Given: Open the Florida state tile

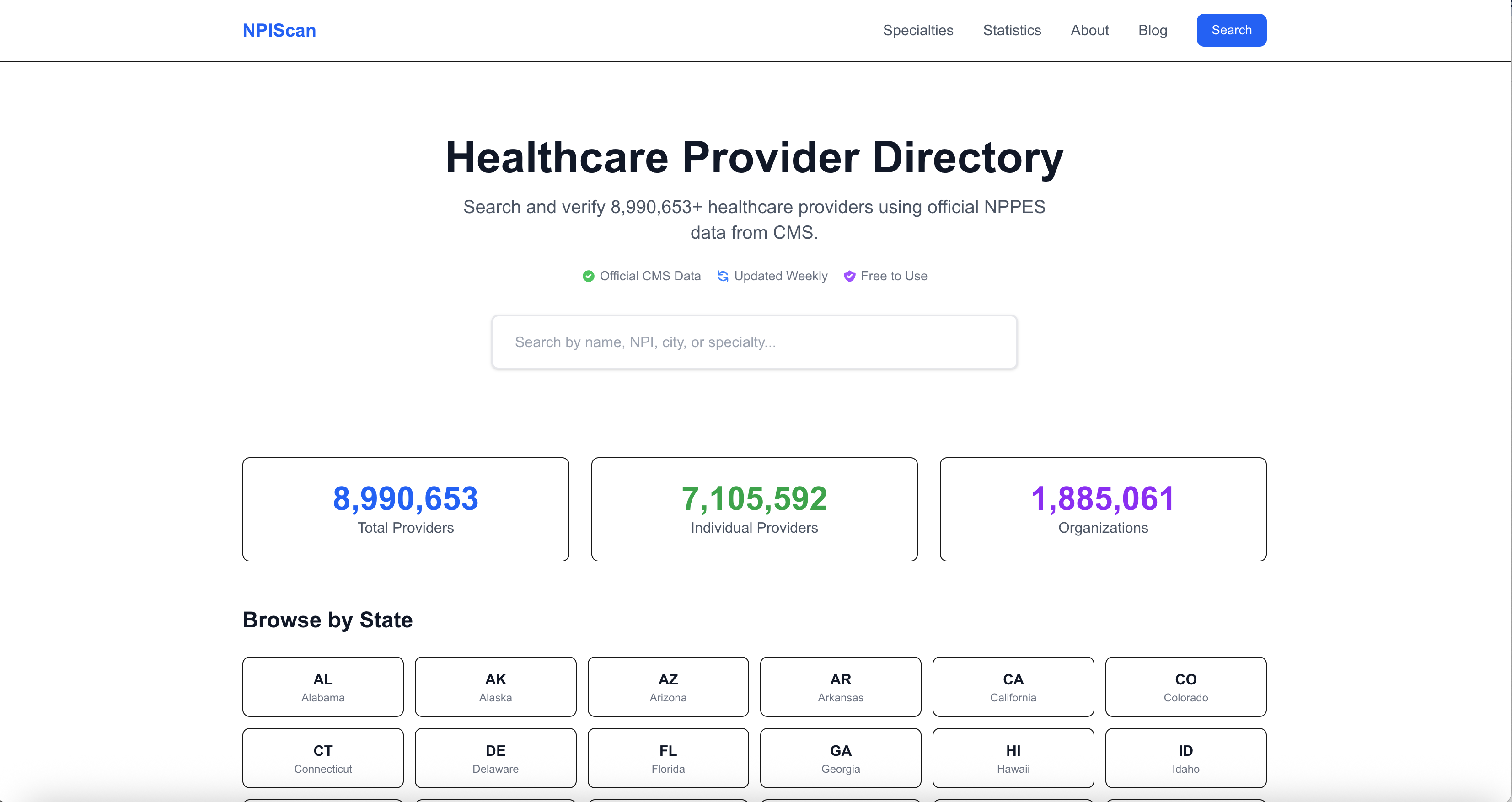Looking at the screenshot, I should coord(668,758).
